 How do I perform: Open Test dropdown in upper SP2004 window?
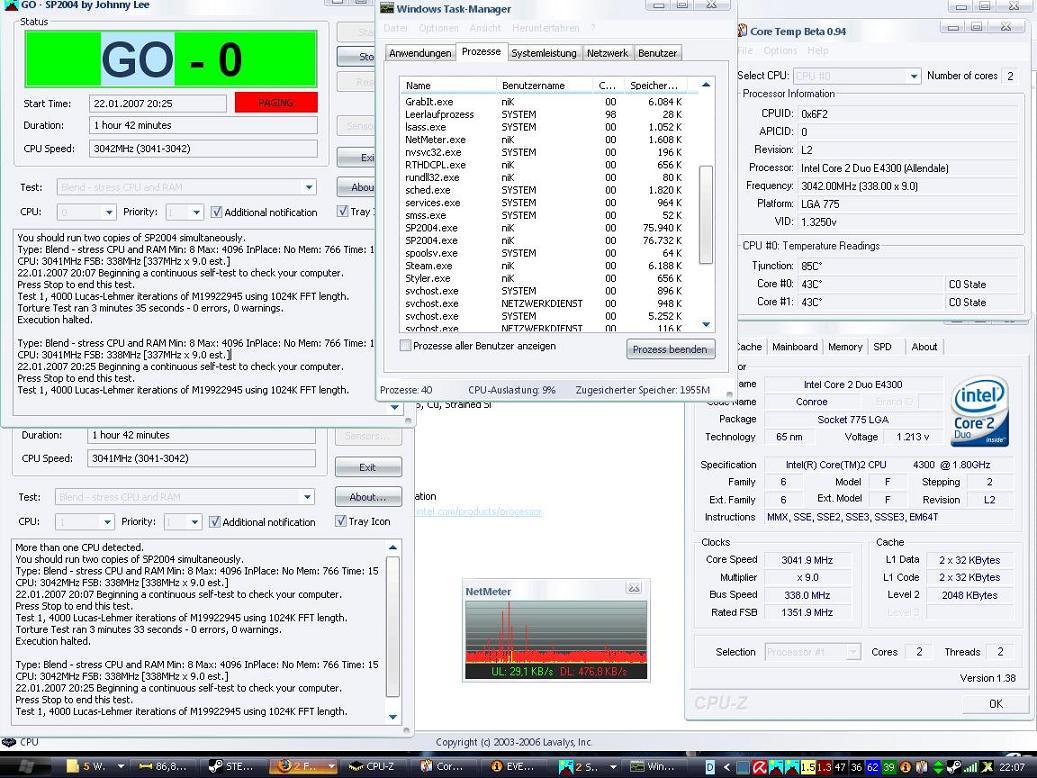tap(308, 187)
